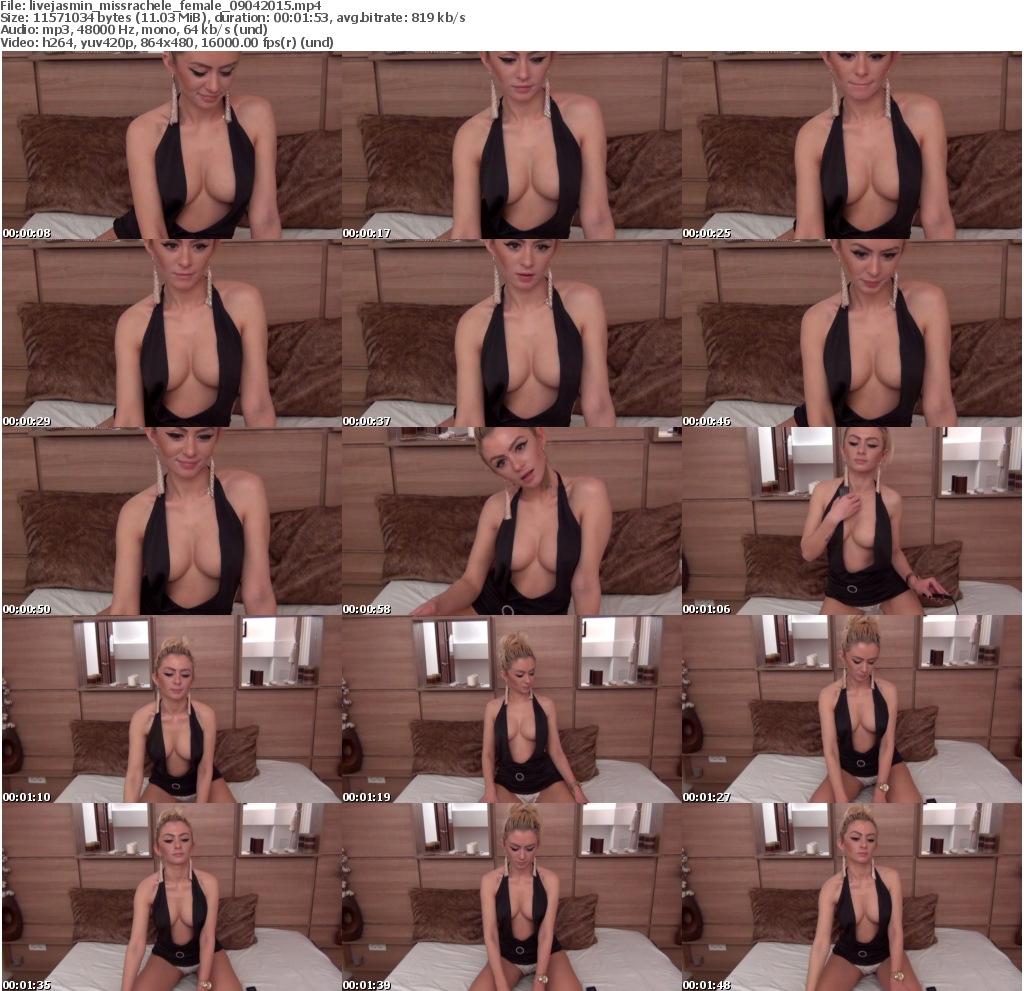This screenshot has width=1024, height=991.
Task: Select the frame stamped 00:00:17
Action: pyautogui.click(x=511, y=145)
